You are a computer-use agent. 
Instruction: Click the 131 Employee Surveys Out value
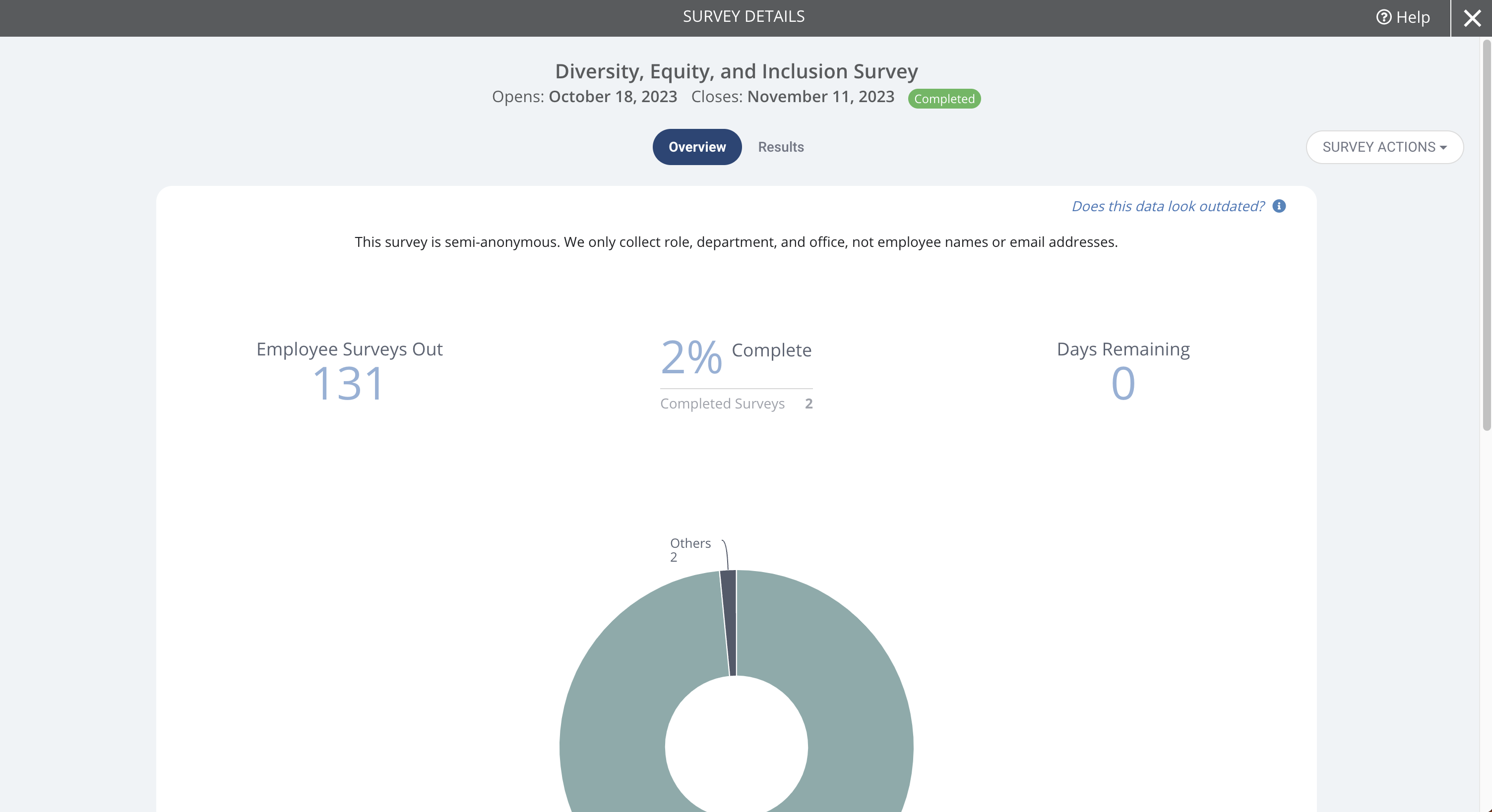point(348,383)
